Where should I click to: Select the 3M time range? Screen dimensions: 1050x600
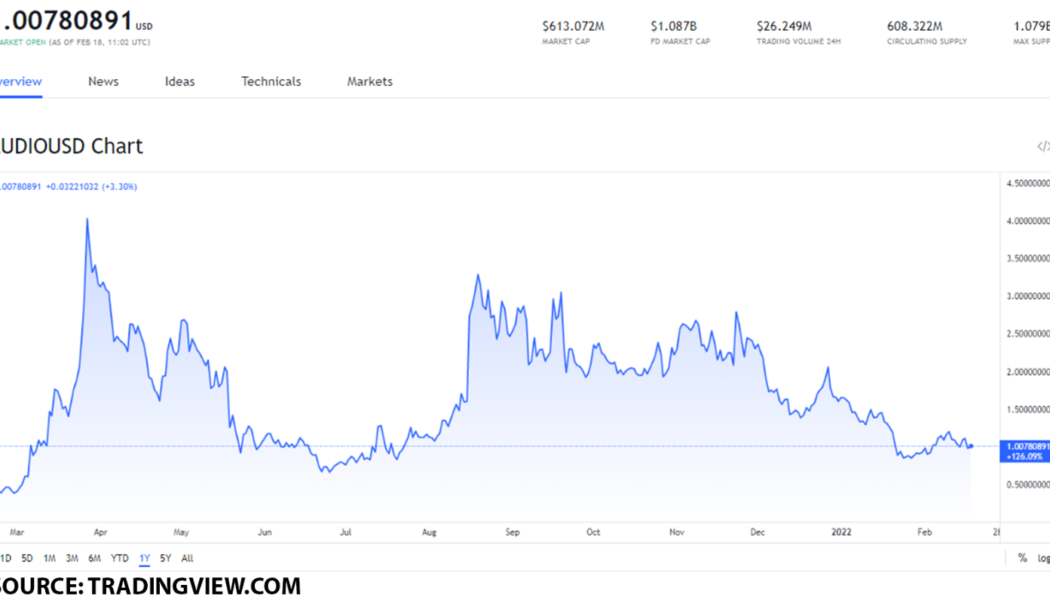click(72, 558)
